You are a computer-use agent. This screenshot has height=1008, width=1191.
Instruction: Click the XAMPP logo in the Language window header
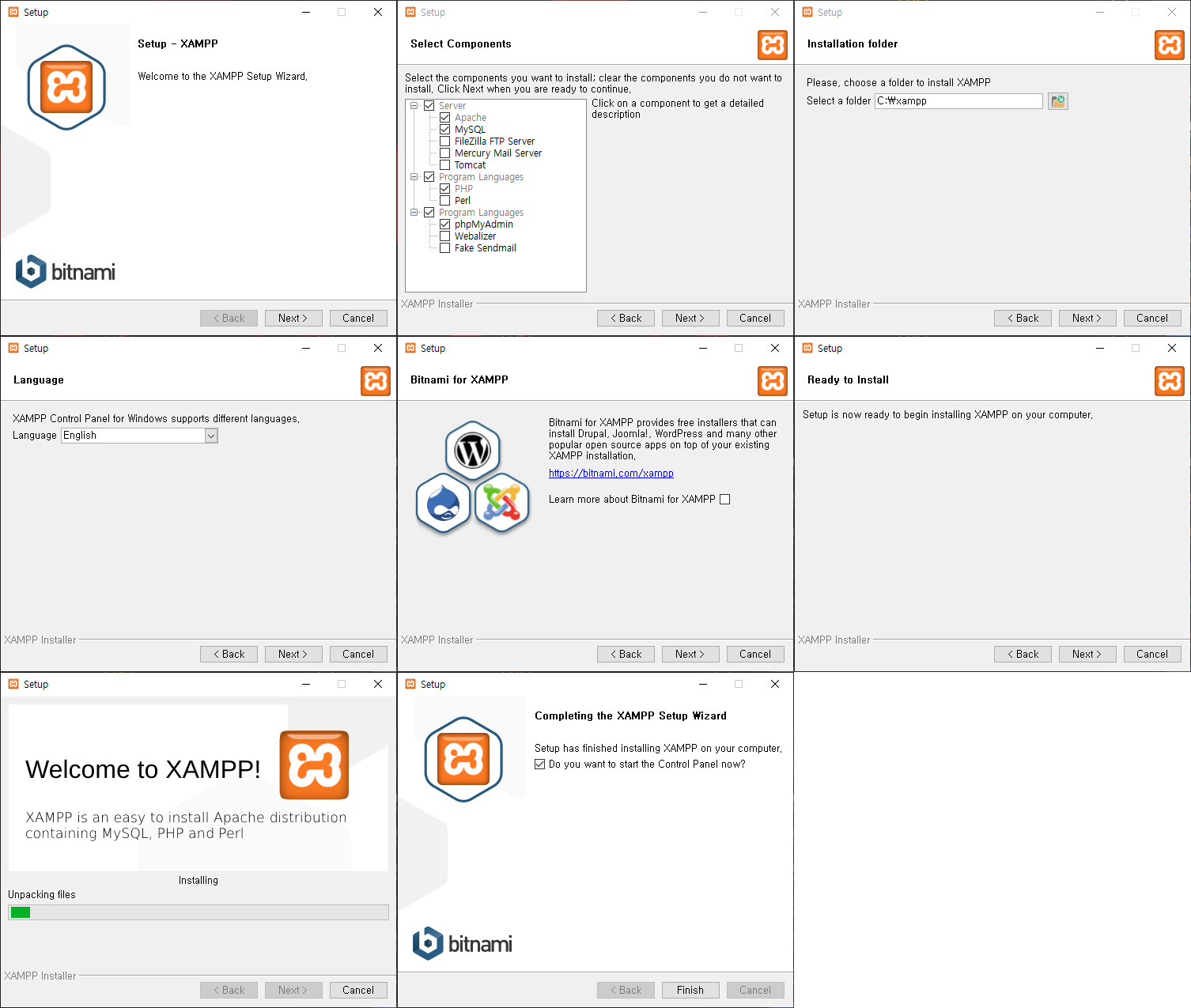coord(376,381)
